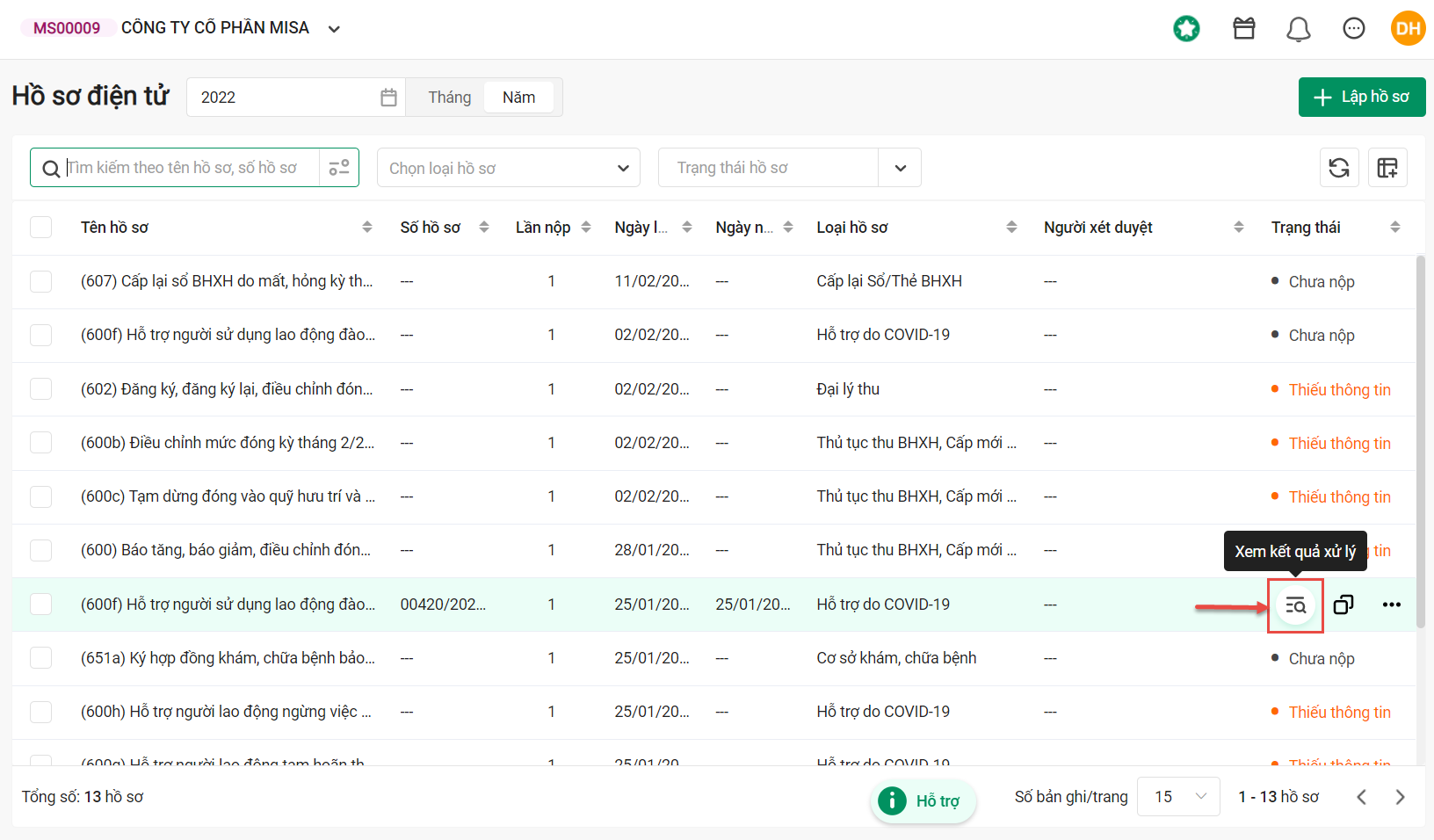This screenshot has height=840, width=1434.
Task: Expand the 'Chọn loại hồ sơ' dropdown
Action: (509, 168)
